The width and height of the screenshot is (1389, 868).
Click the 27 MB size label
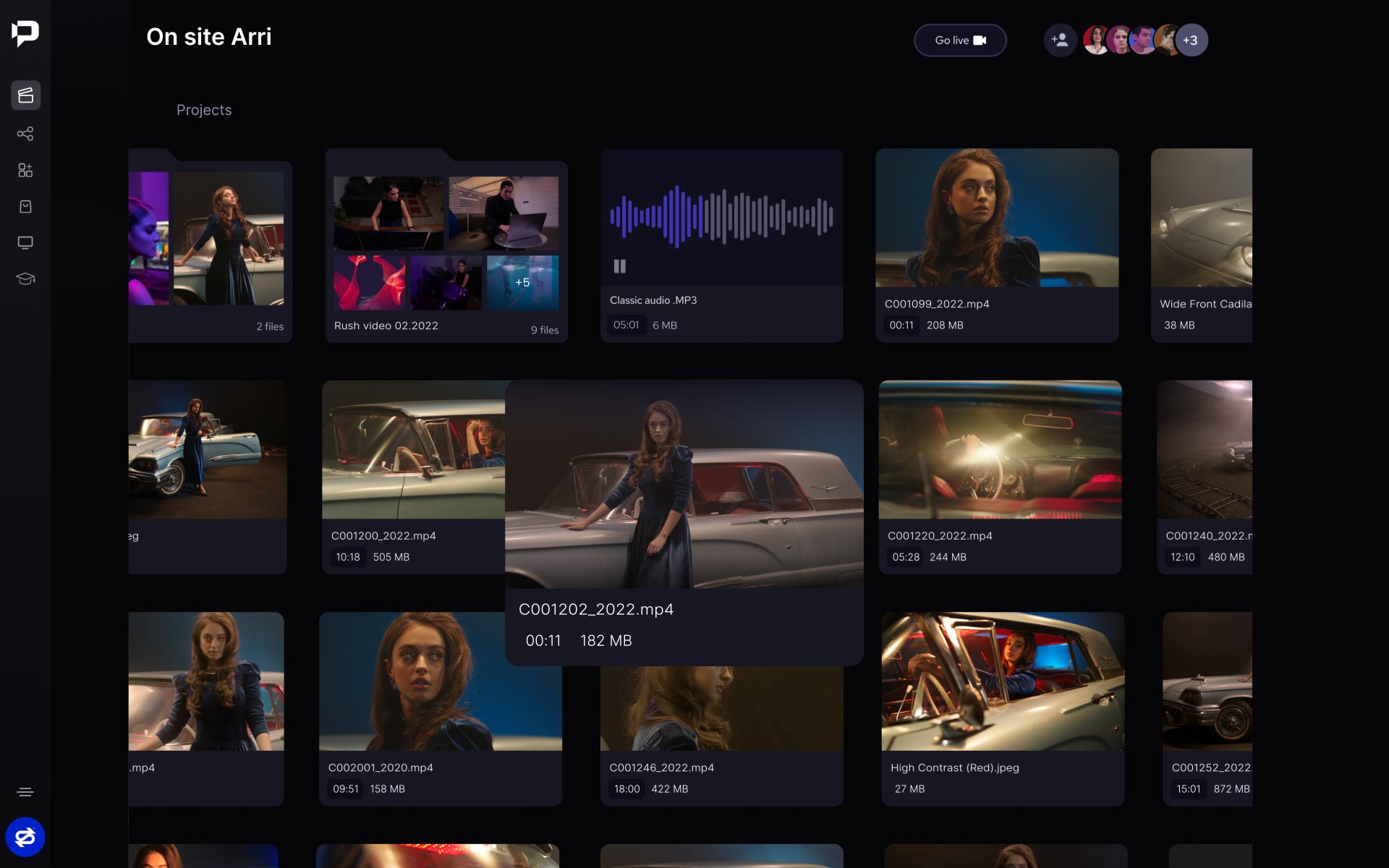click(x=909, y=788)
